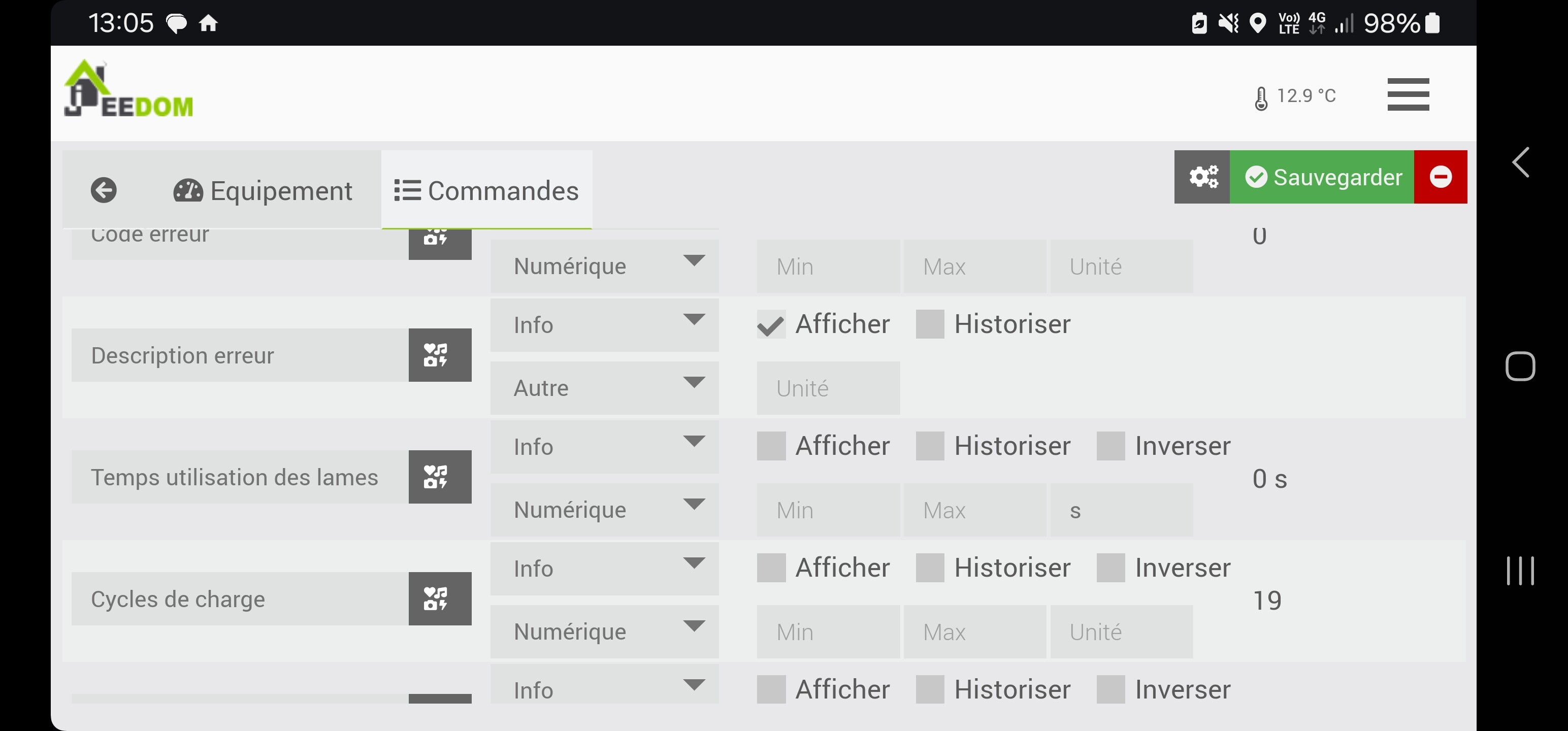The width and height of the screenshot is (1568, 731).
Task: Switch to the Equipement tab
Action: click(263, 190)
